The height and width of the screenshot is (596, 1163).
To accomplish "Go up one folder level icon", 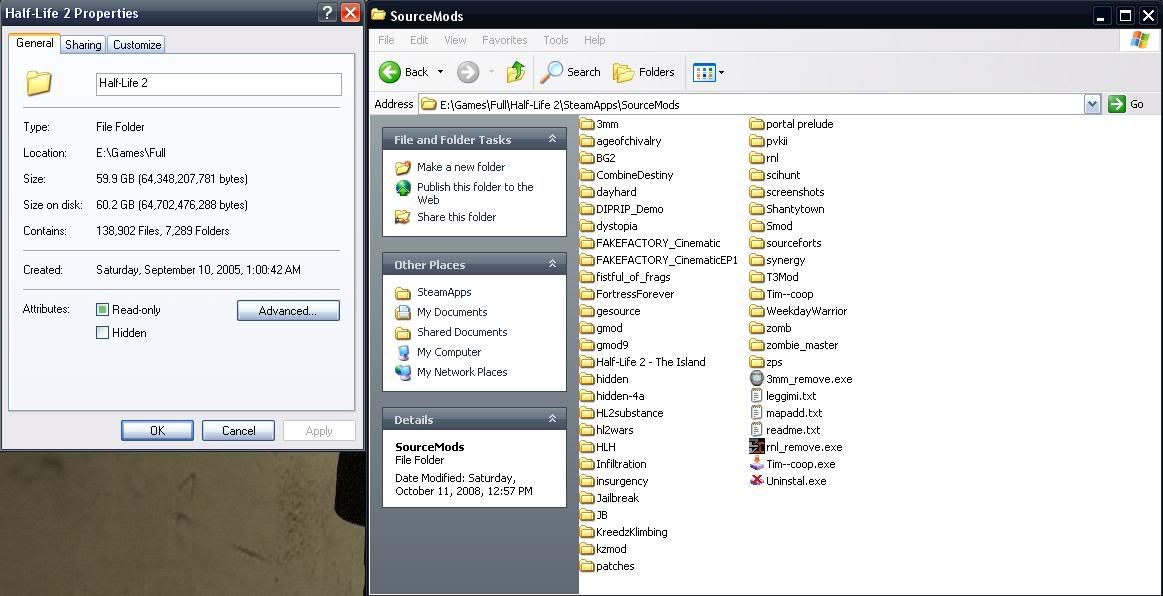I will pos(515,72).
